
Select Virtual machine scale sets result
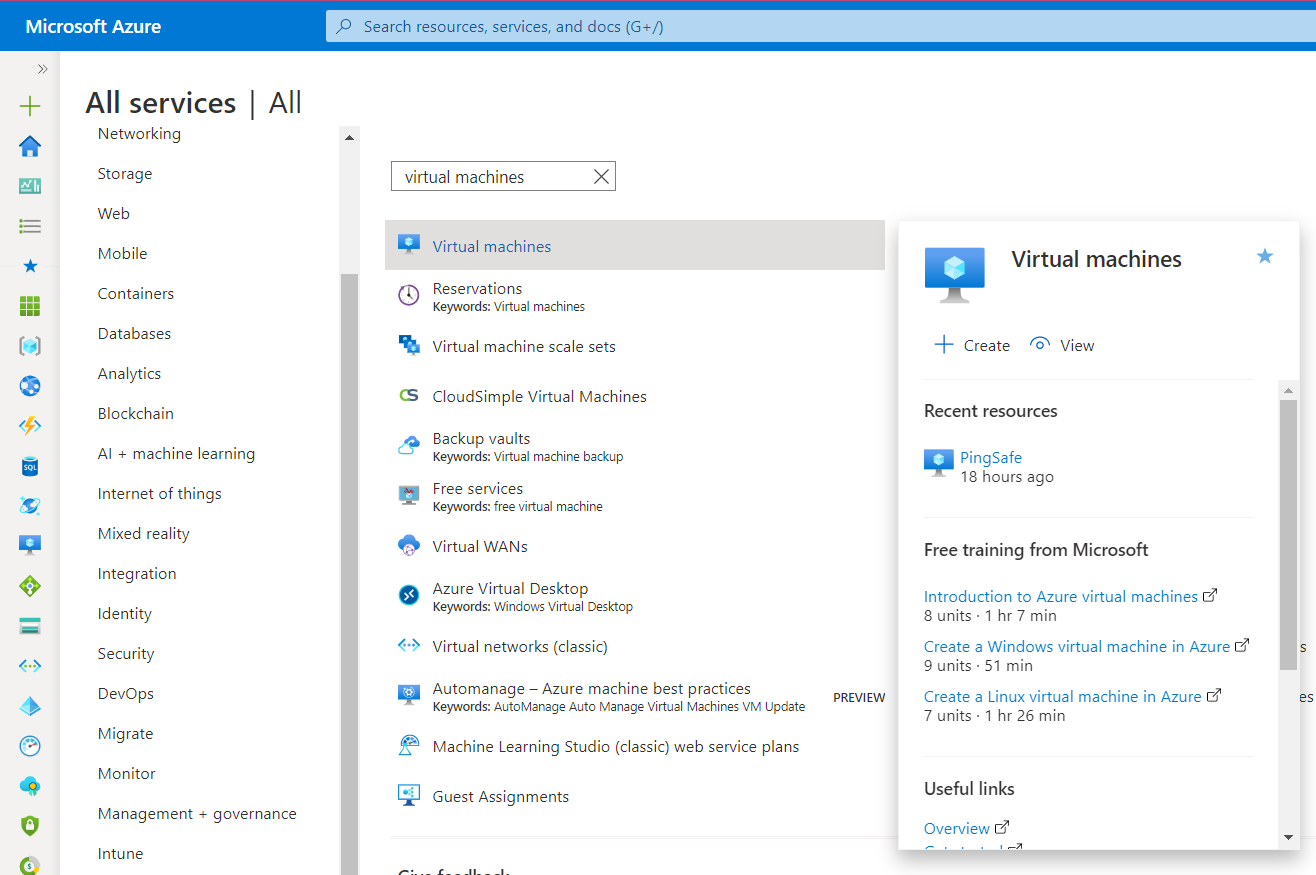524,347
